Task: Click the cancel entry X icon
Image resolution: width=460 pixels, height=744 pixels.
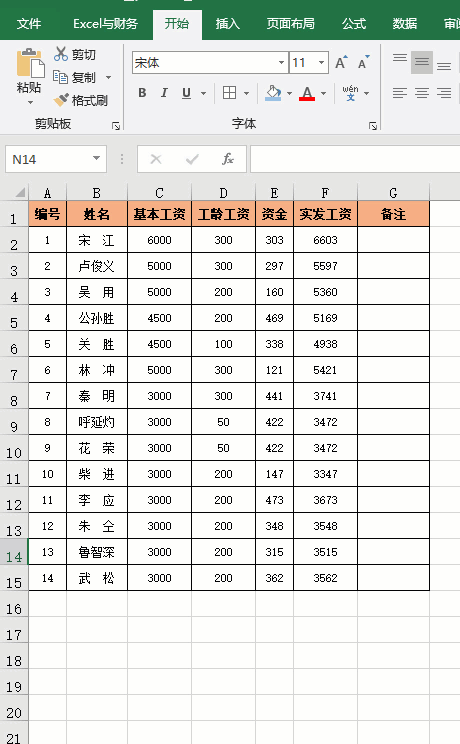Action: tap(156, 159)
